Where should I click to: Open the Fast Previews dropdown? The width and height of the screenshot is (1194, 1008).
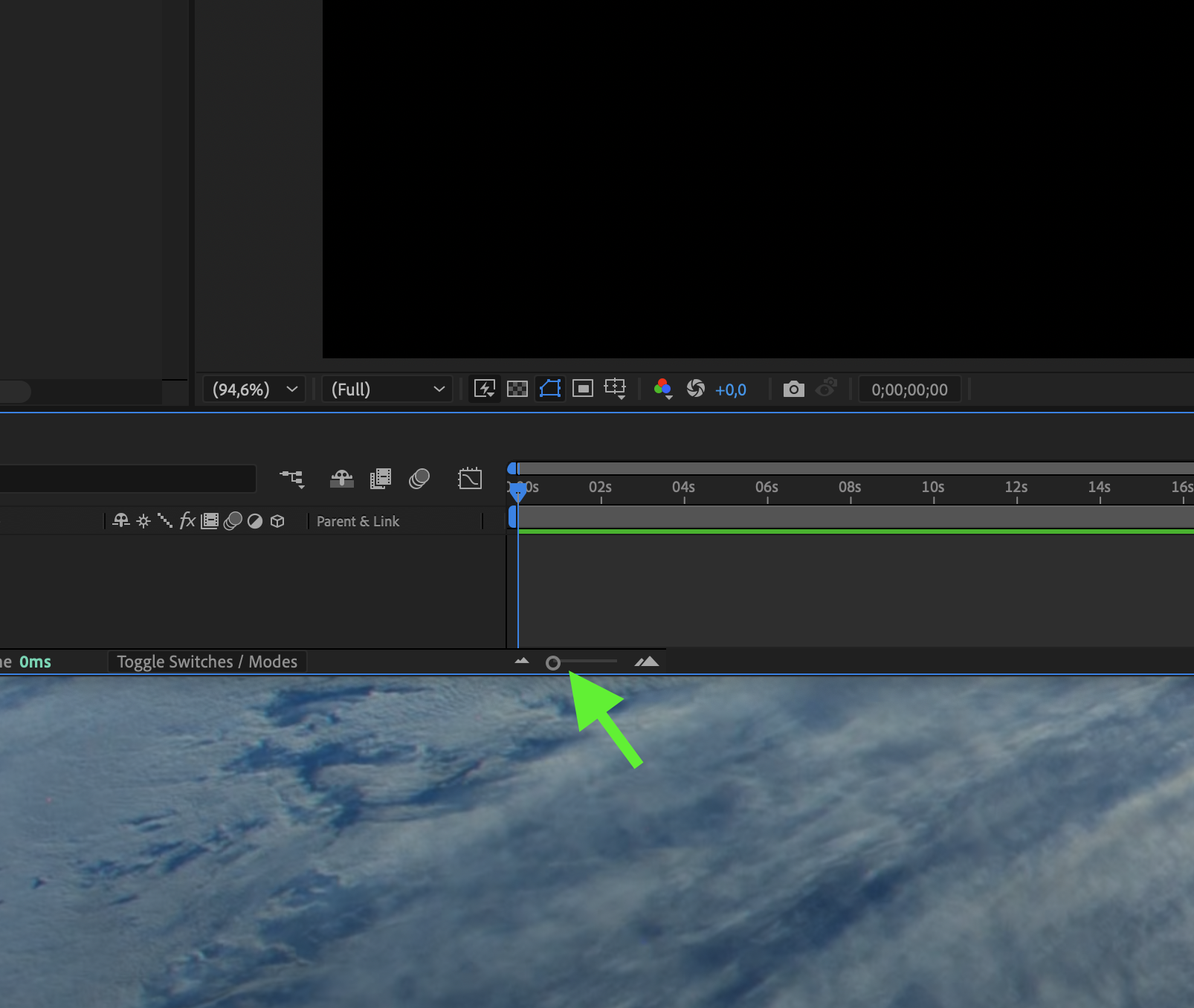[x=484, y=388]
